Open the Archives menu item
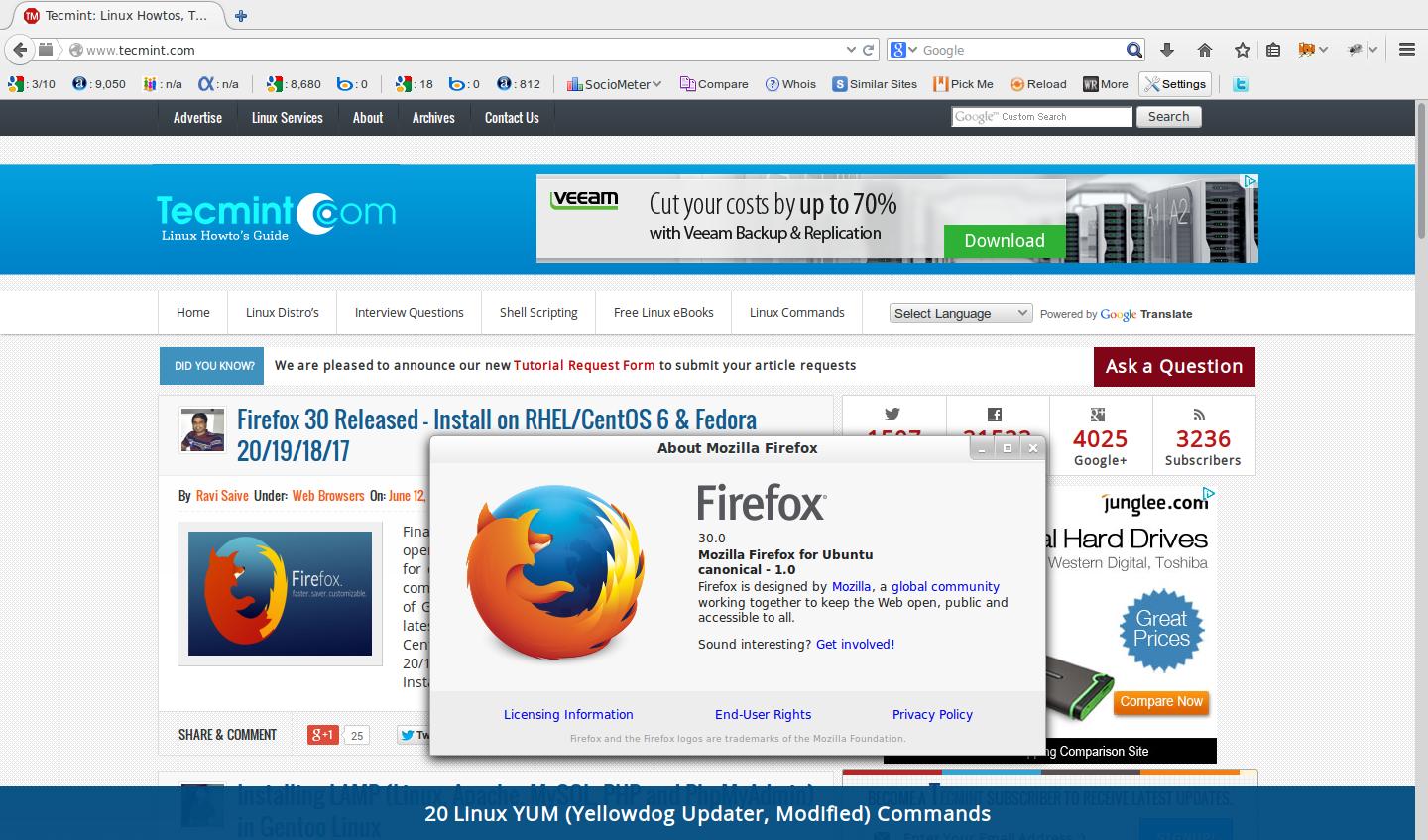This screenshot has height=840, width=1428. point(433,117)
